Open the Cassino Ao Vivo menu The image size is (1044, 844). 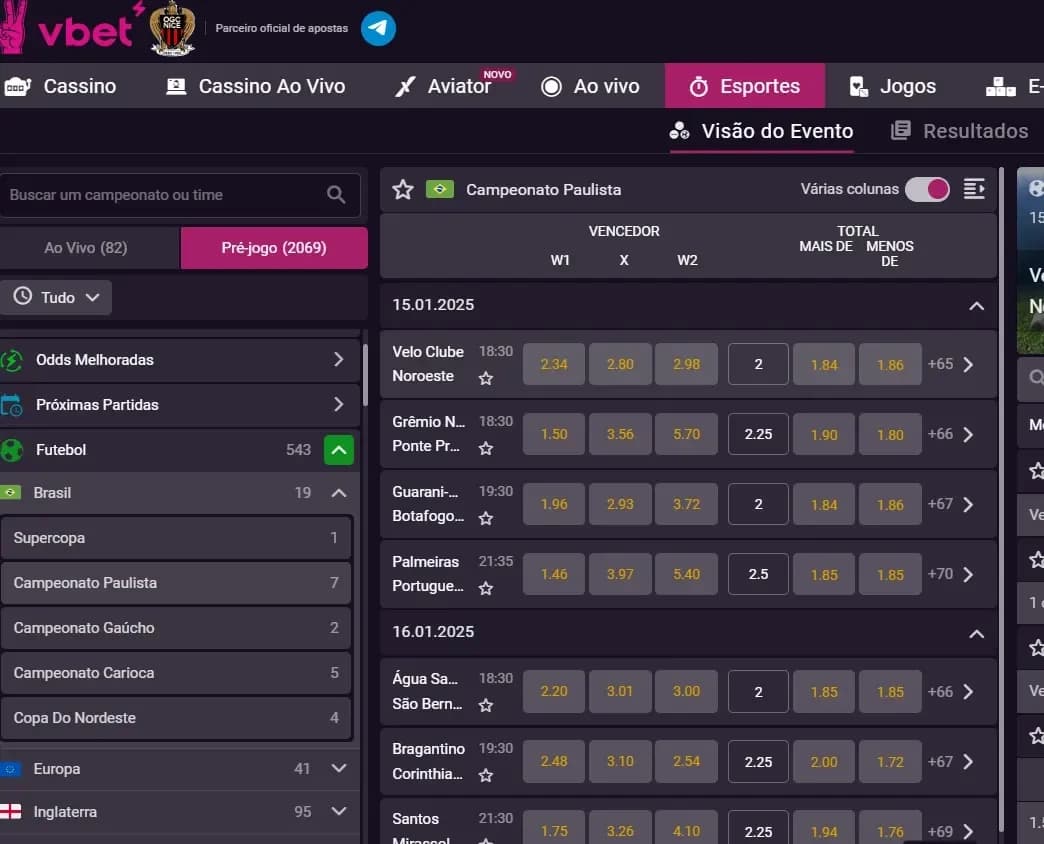pyautogui.click(x=255, y=86)
